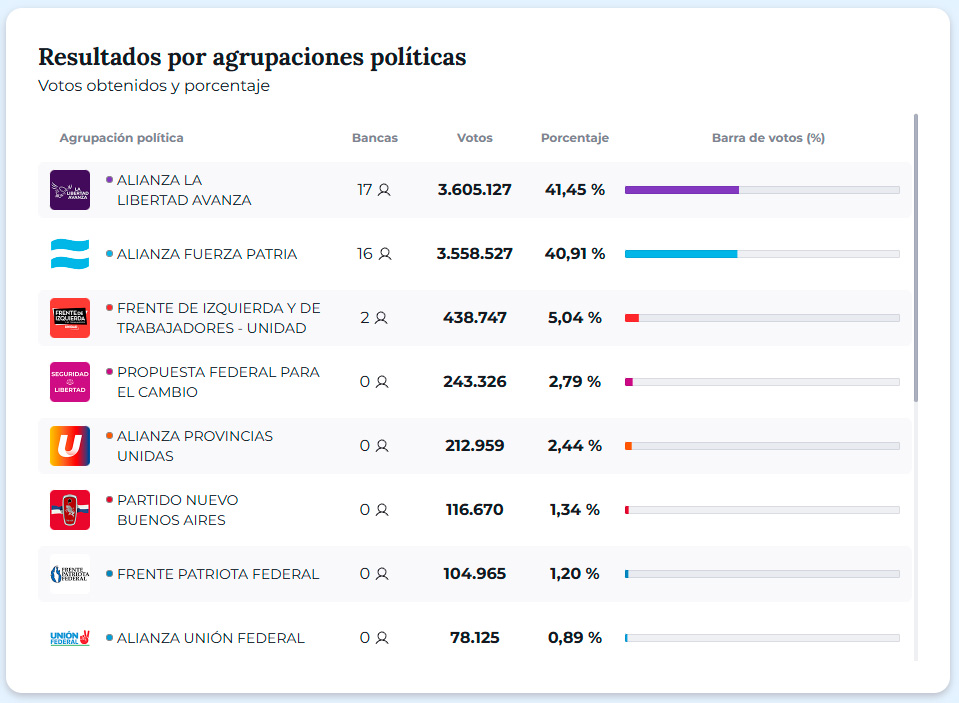Click the Alianza Fuerza Patria flag logo
This screenshot has height=703, width=959.
coord(70,254)
